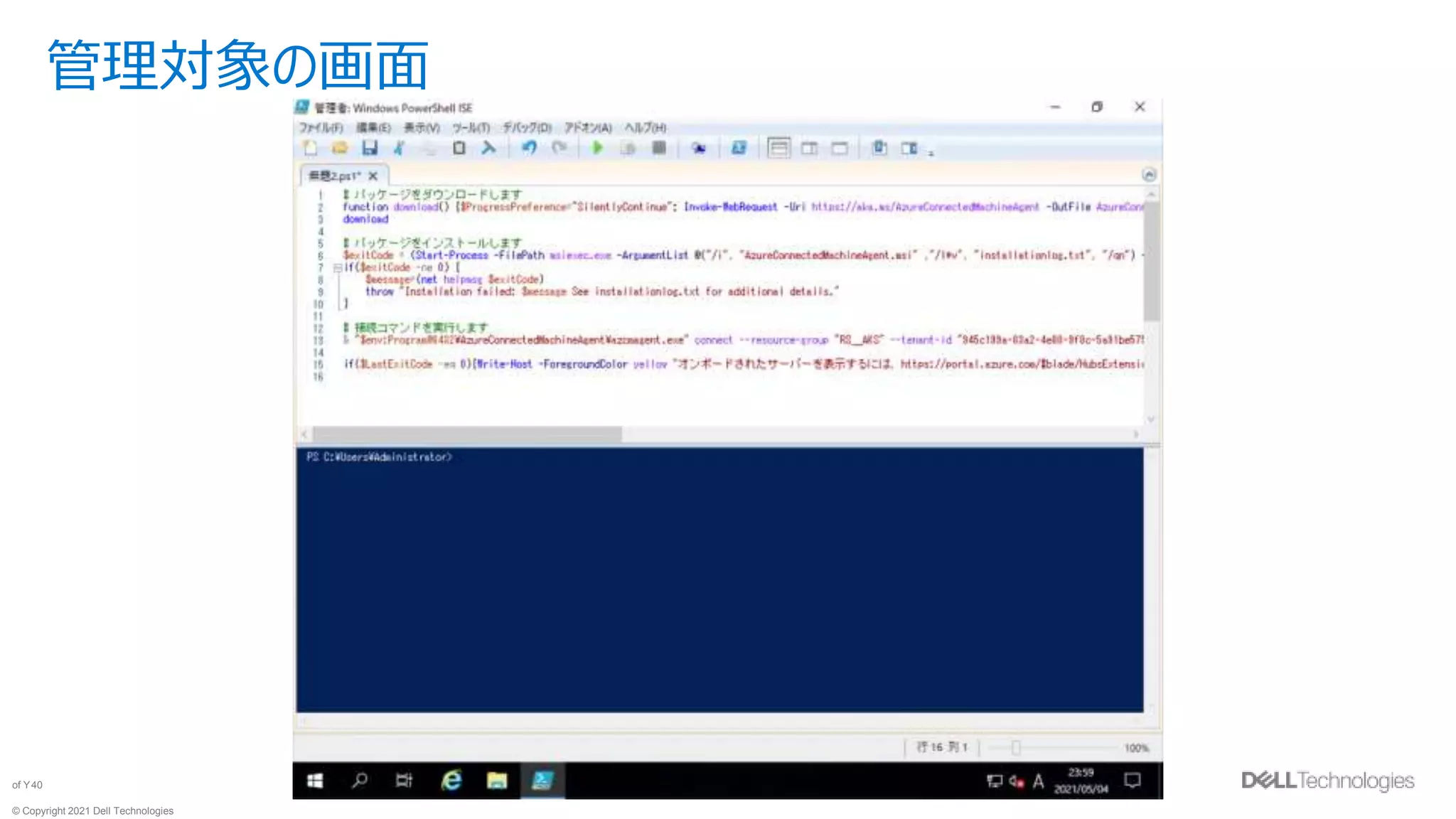Screen dimensions: 1456x819
Task: Open a new remote PowerShell tab icon
Action: tap(699, 148)
